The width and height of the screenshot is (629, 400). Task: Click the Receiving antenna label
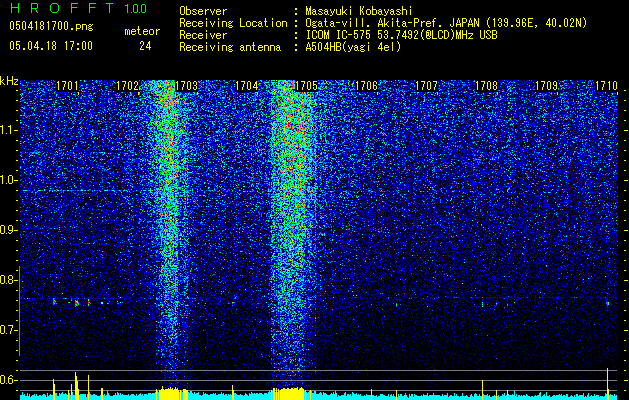(230, 47)
